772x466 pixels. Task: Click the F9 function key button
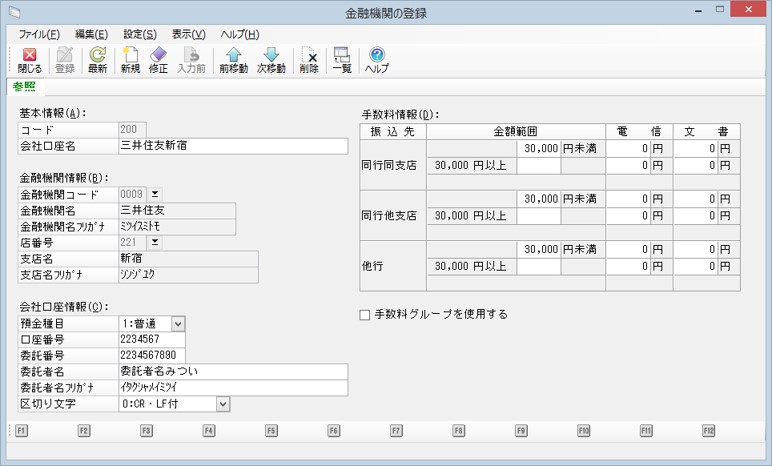(x=521, y=431)
